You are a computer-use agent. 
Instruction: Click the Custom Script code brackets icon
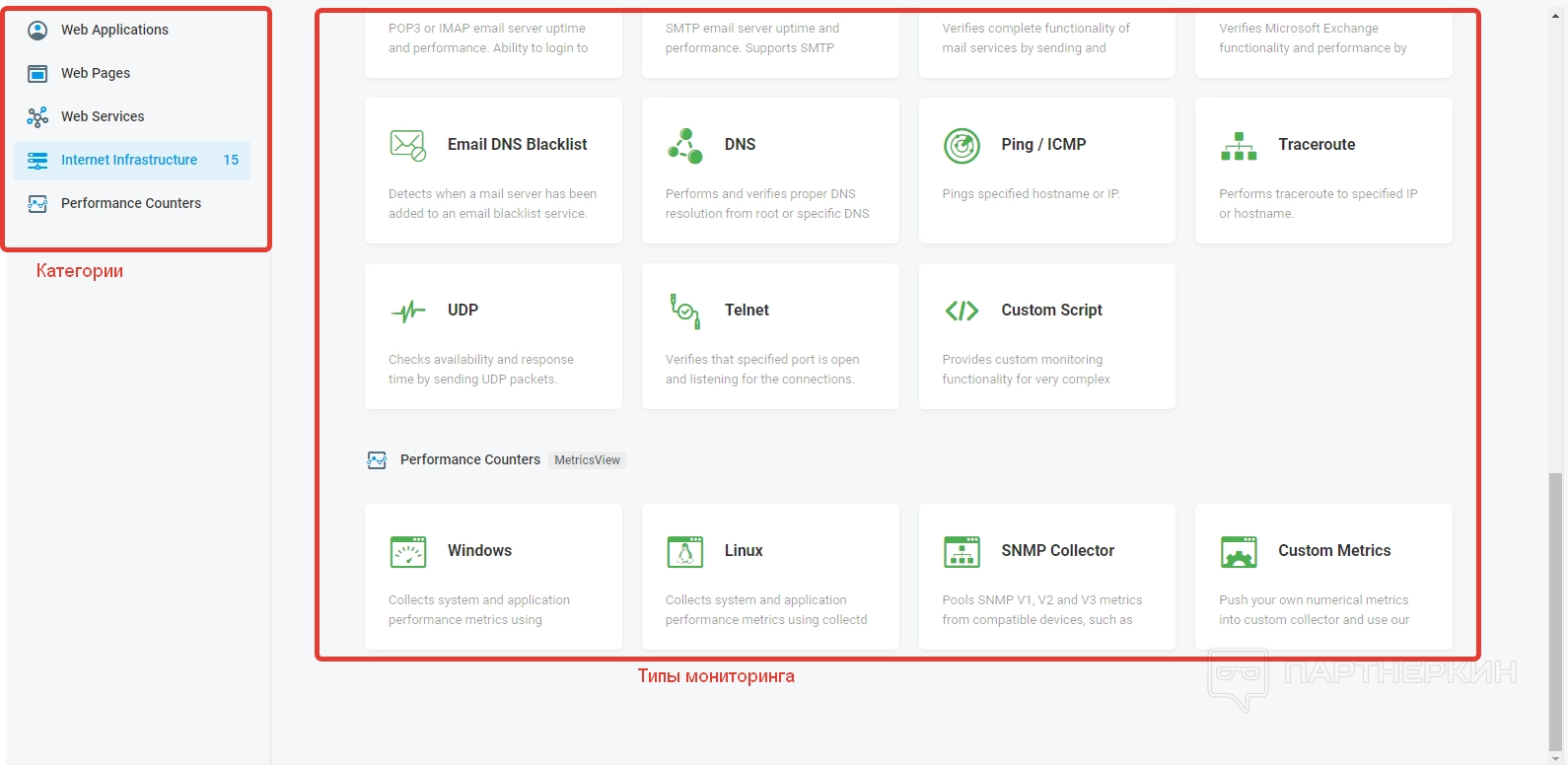[x=962, y=311]
